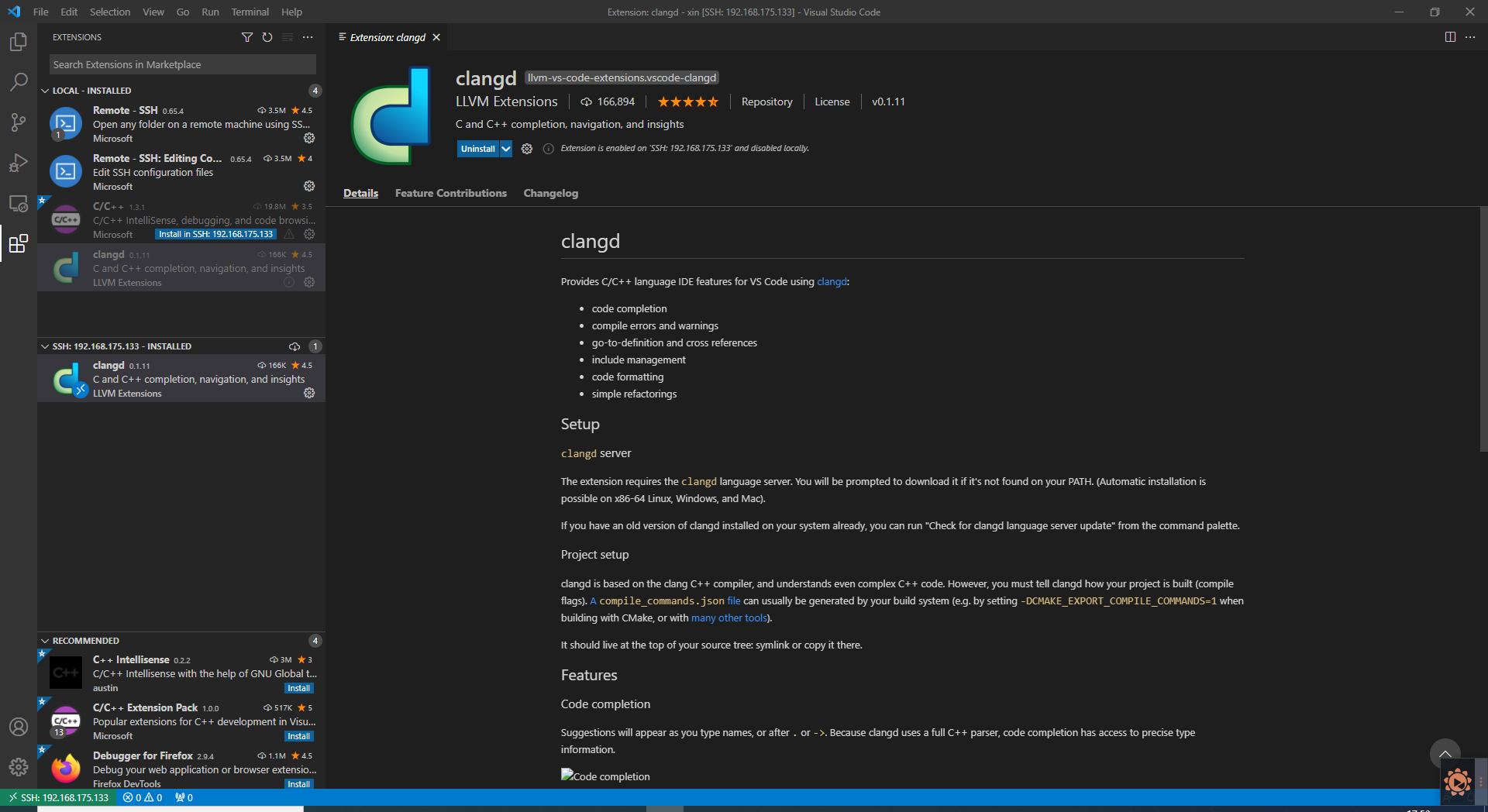Open the Search view in activity bar

19,82
